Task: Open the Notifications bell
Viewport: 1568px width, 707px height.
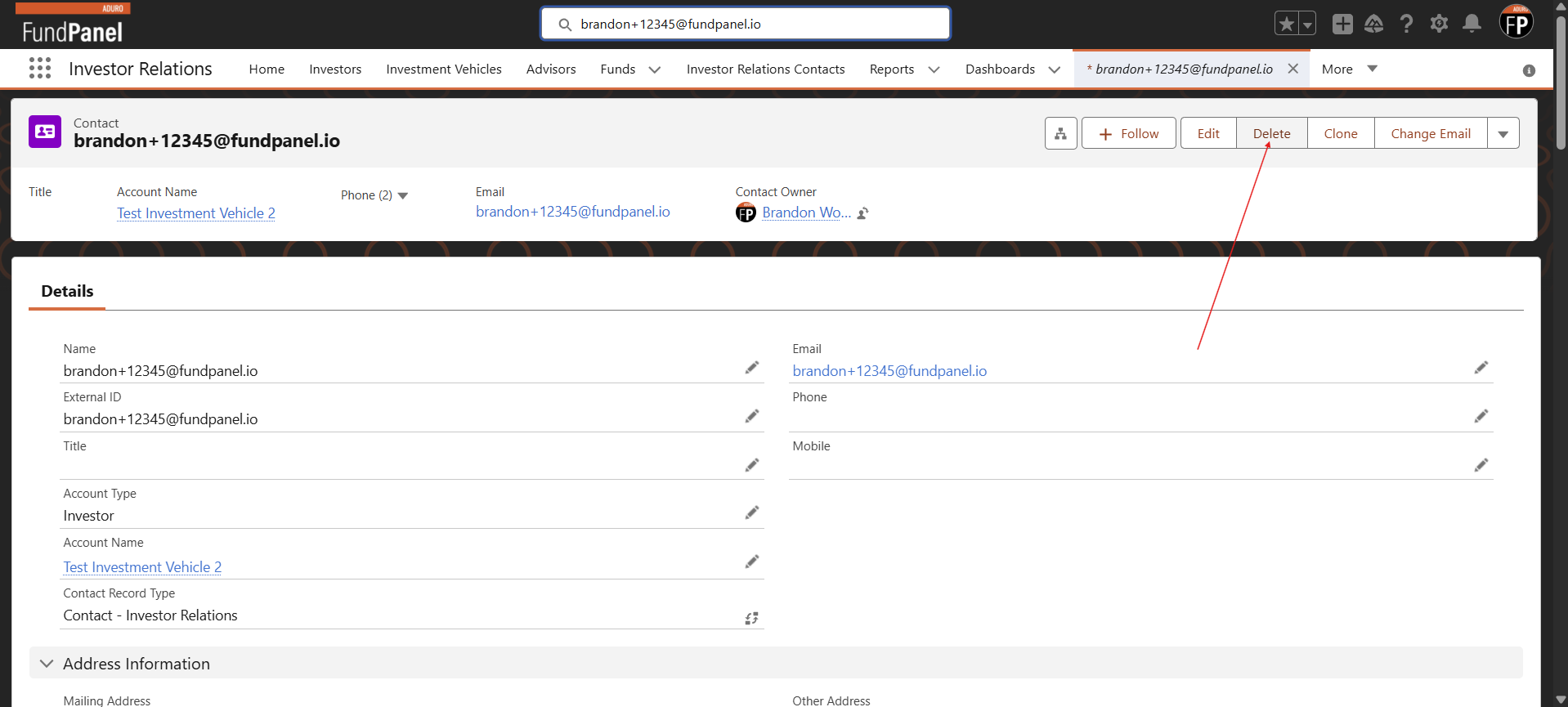Action: [x=1472, y=24]
